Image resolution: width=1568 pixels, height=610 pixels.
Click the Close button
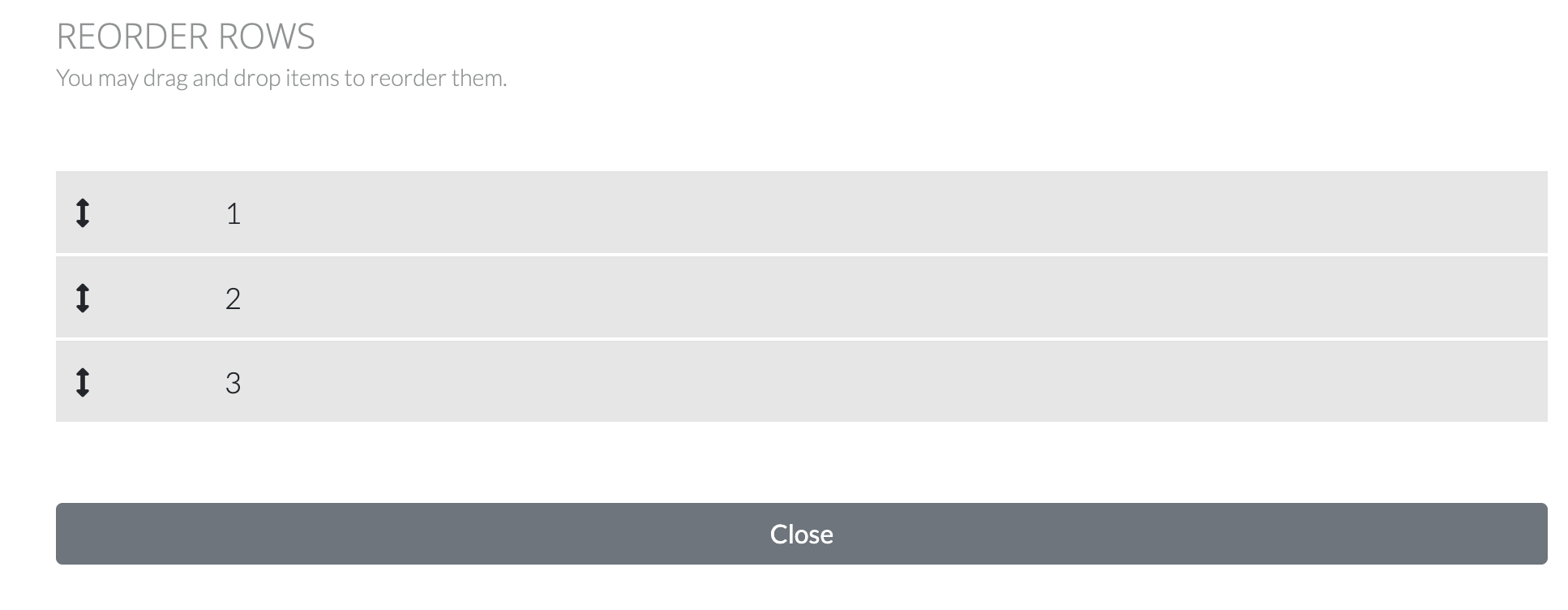click(x=801, y=534)
